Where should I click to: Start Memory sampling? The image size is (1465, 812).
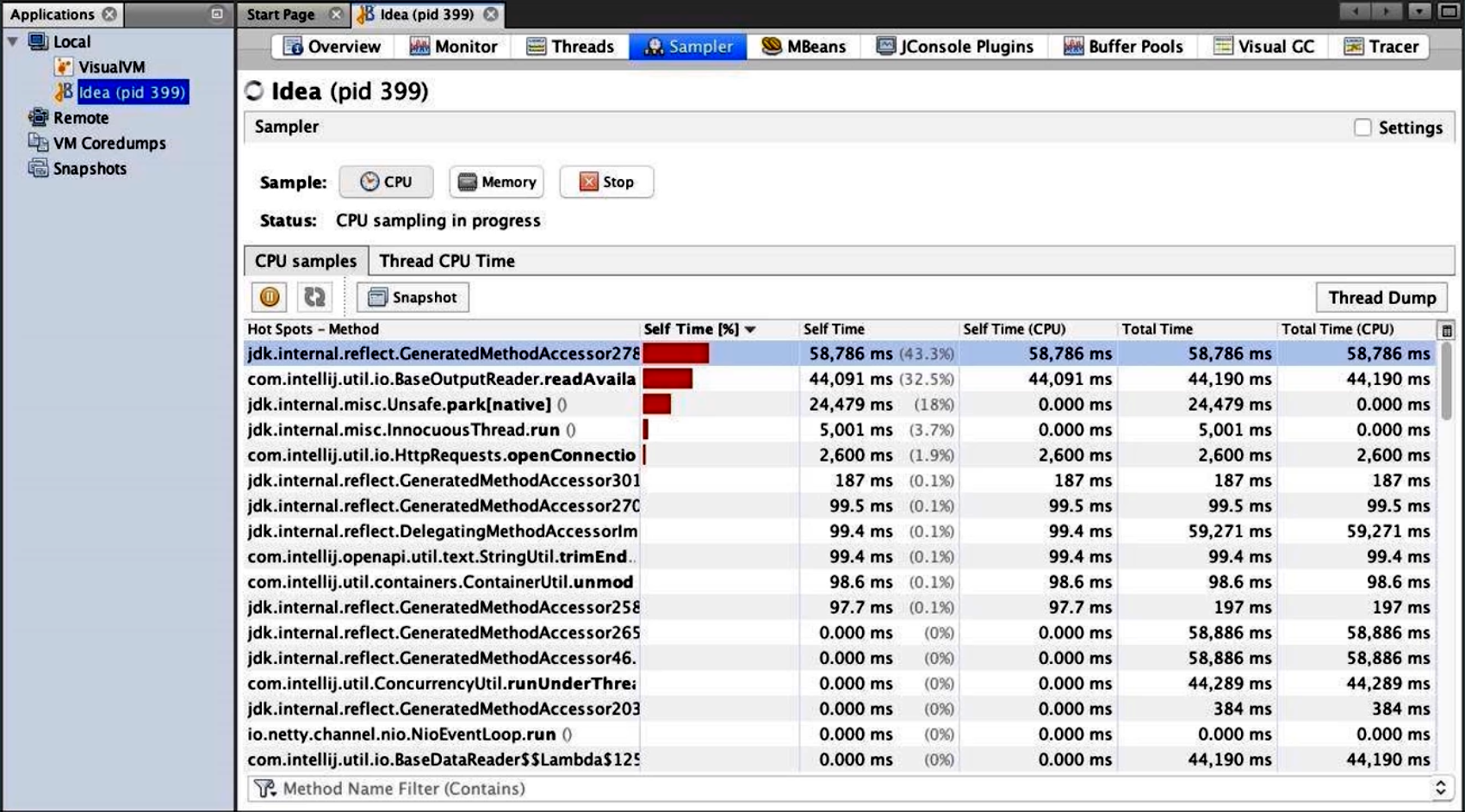[x=497, y=182]
